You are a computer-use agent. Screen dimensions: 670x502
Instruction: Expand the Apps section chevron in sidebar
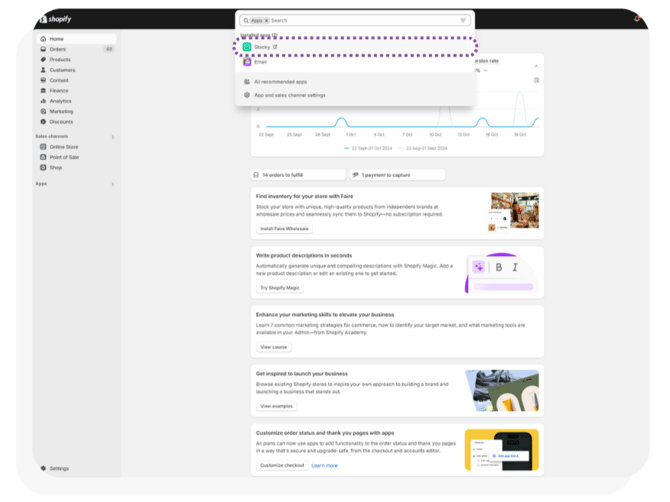pos(113,184)
